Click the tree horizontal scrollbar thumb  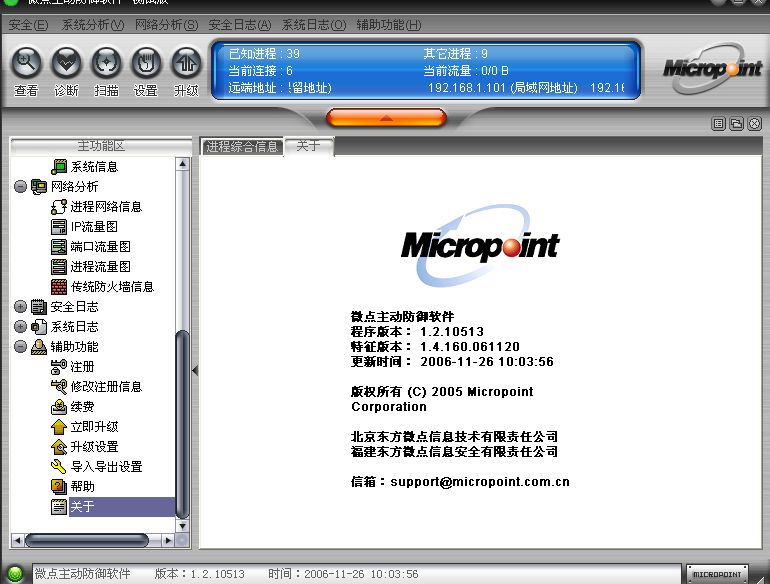(x=87, y=541)
